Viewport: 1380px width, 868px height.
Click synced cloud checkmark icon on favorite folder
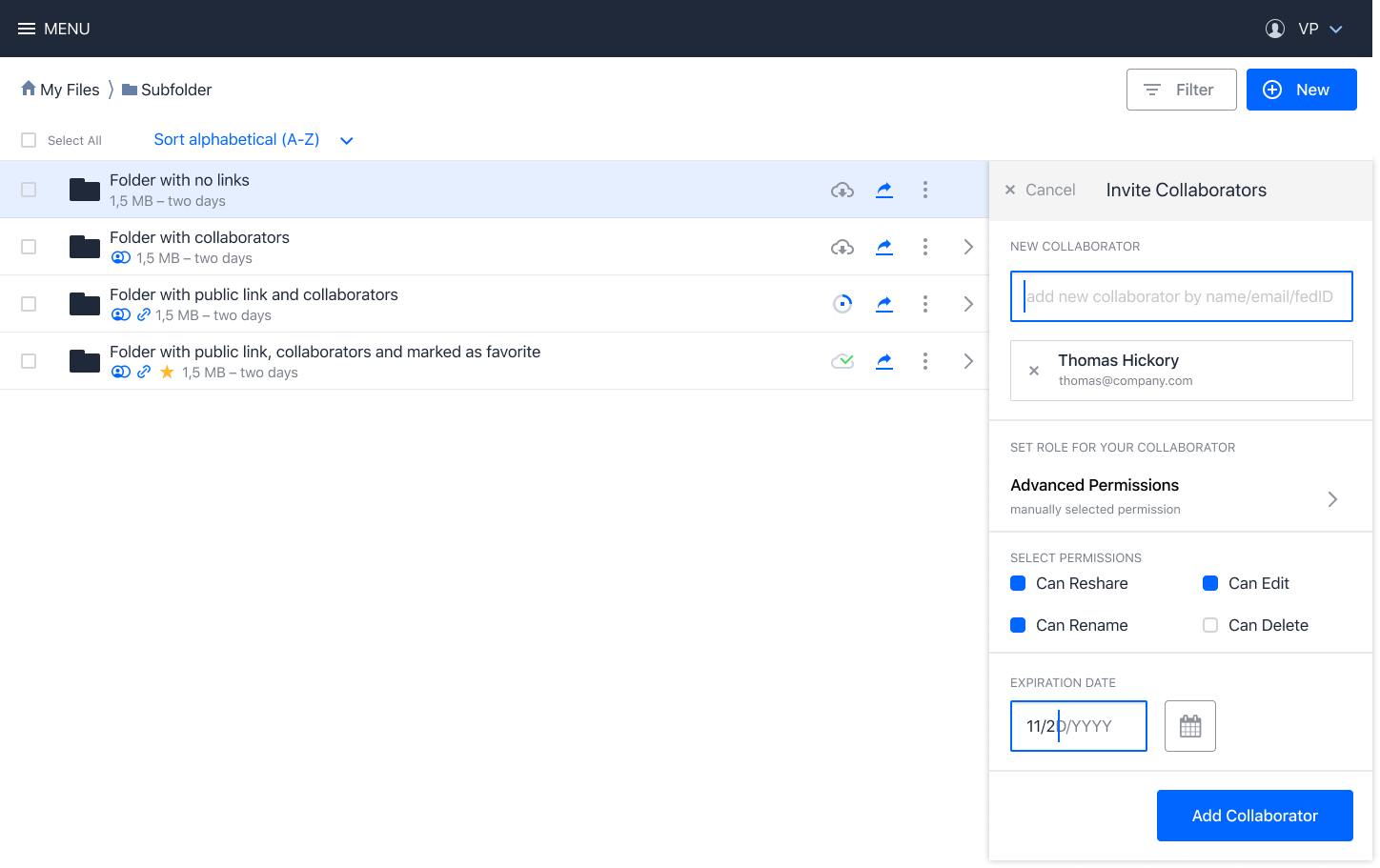[x=842, y=361]
